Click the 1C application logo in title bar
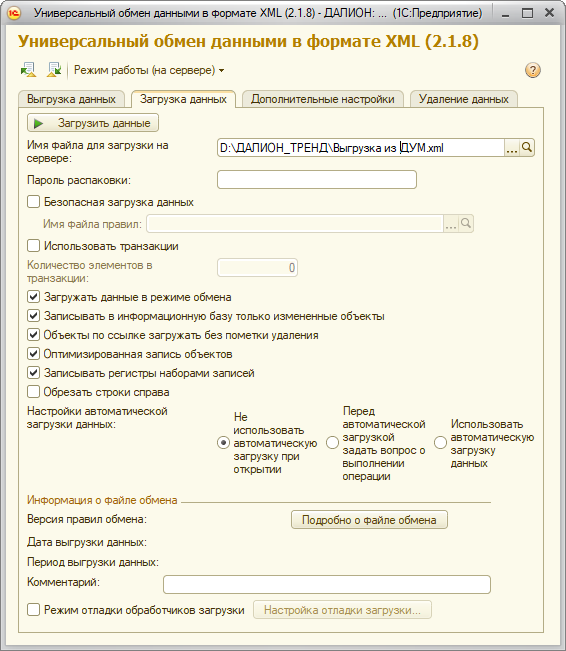The image size is (566, 651). [13, 13]
